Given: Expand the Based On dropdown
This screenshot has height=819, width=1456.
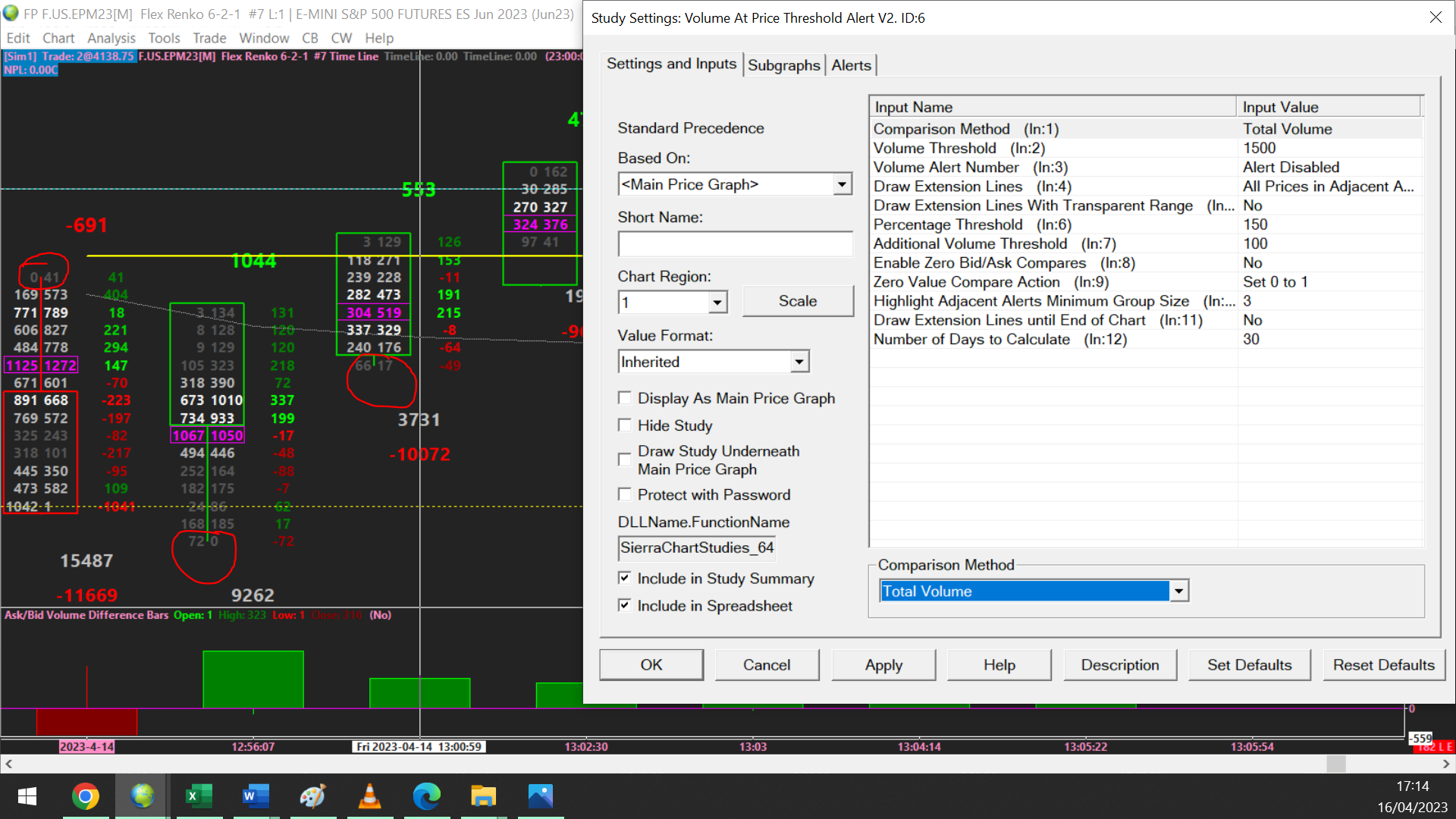Looking at the screenshot, I should 842,184.
